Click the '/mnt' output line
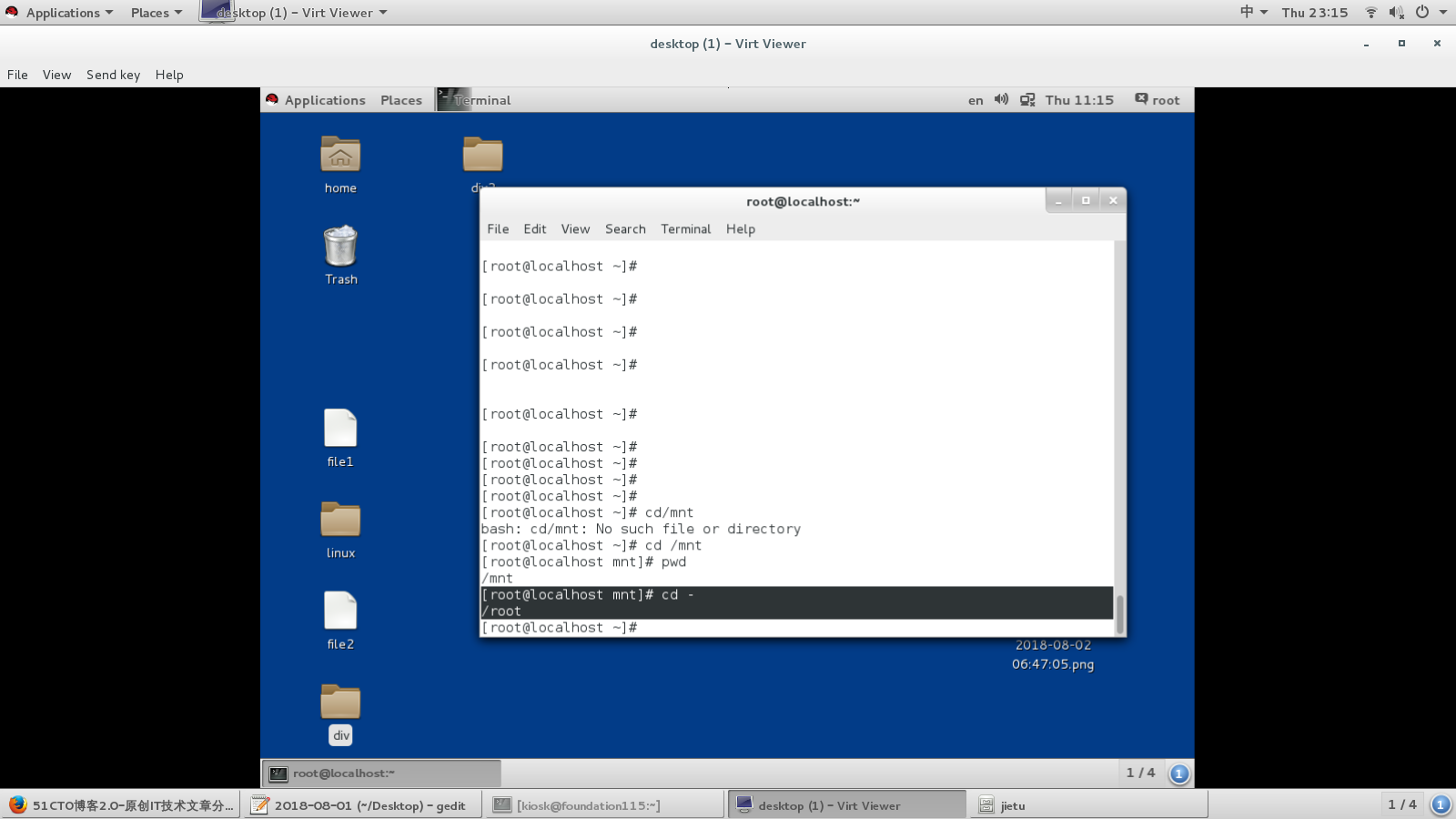The width and height of the screenshot is (1456, 819). [x=497, y=579]
